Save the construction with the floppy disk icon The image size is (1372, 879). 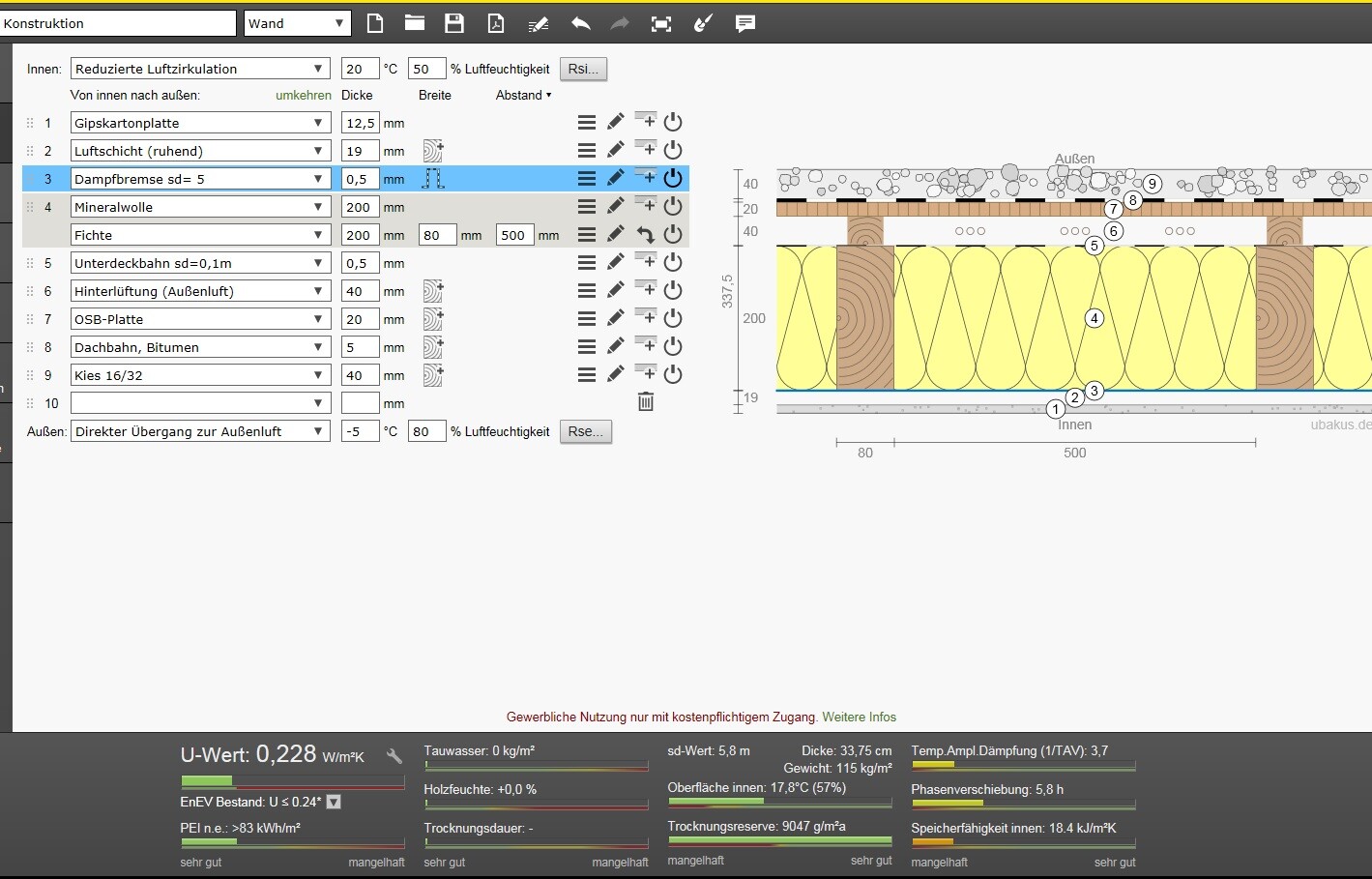[x=454, y=24]
